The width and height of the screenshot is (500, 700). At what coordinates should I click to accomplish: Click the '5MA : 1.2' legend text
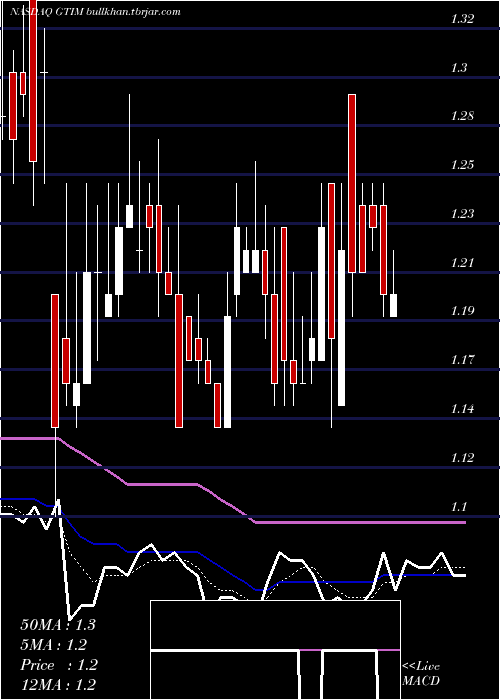click(x=54, y=645)
